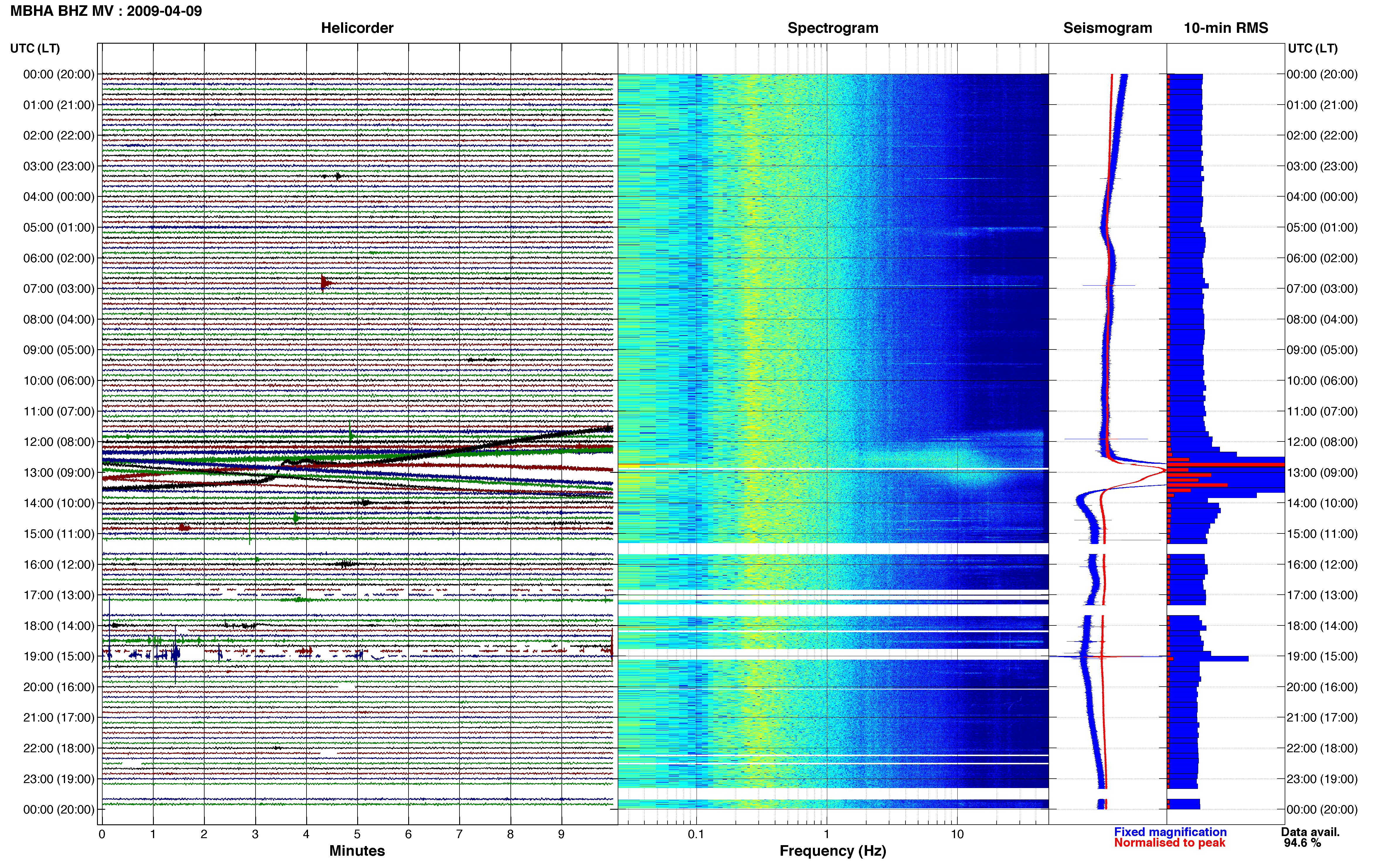The image size is (1389, 868).
Task: Click the 'Helicorder' panel heading
Action: pyautogui.click(x=357, y=28)
